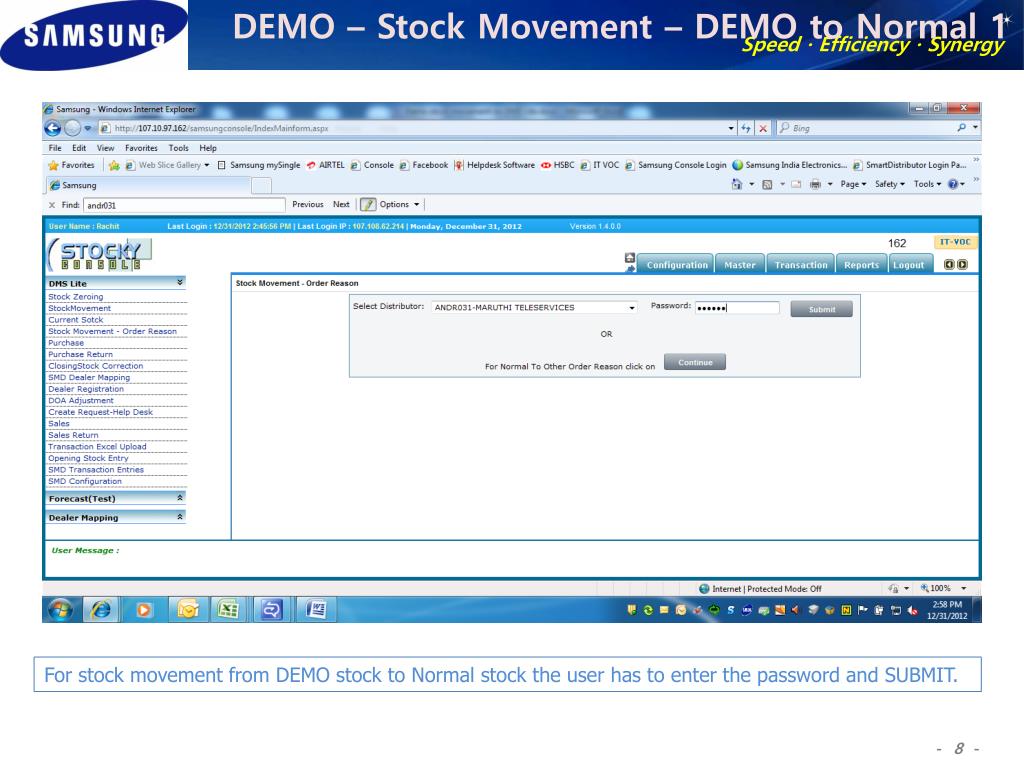This screenshot has height=768, width=1024.
Task: Click the Bing search magnifier icon
Action: (961, 128)
